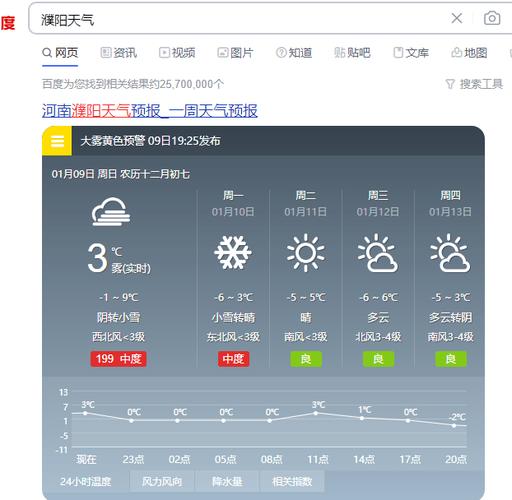Click the 周一 01月10日 forecast heading
The image size is (512, 500).
[233, 203]
